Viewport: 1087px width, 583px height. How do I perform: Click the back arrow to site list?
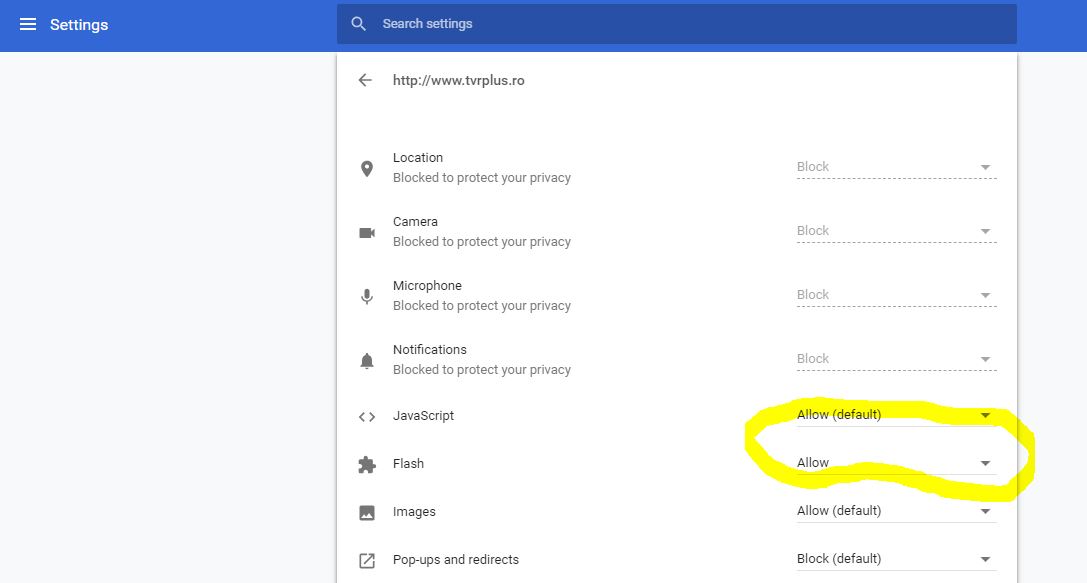pyautogui.click(x=365, y=80)
